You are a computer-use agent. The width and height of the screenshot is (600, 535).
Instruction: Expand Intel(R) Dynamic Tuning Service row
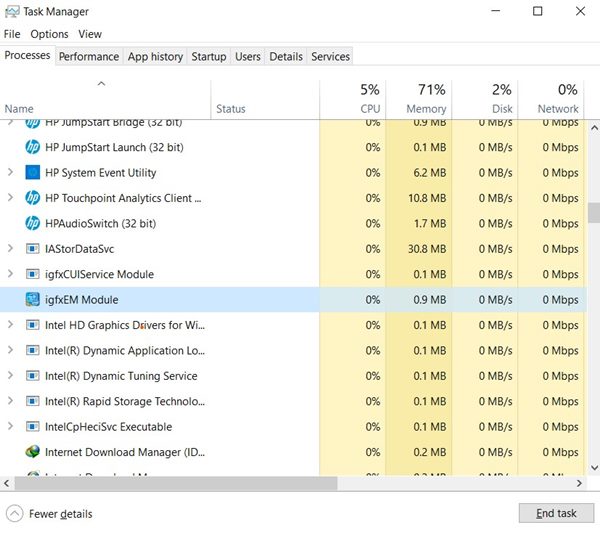(x=11, y=376)
